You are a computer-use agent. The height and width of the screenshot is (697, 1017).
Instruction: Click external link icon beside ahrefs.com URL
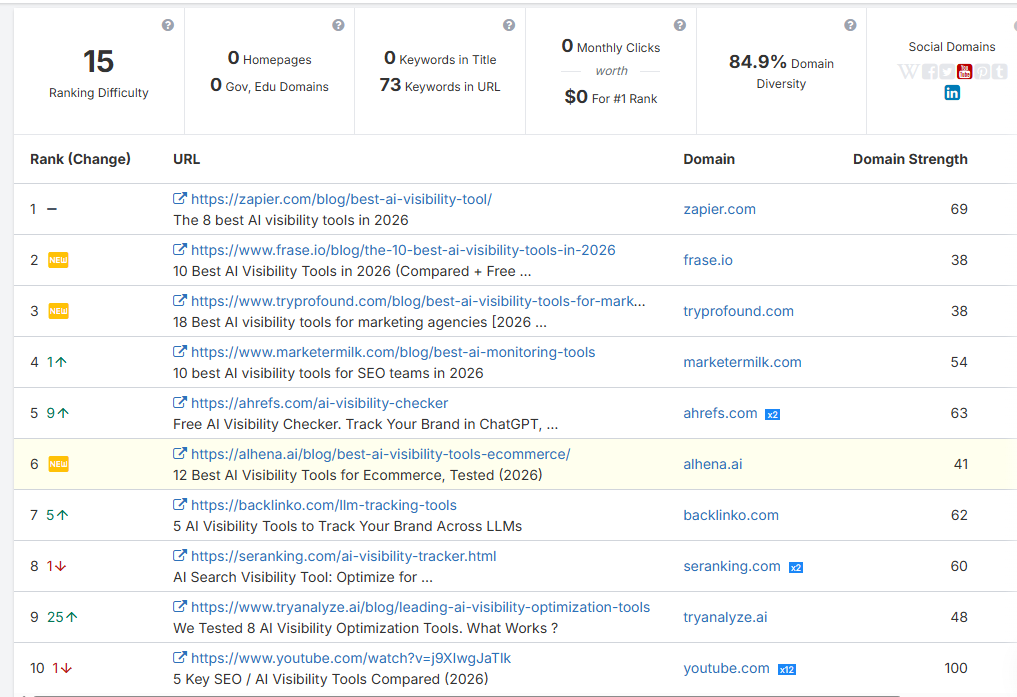click(x=180, y=403)
